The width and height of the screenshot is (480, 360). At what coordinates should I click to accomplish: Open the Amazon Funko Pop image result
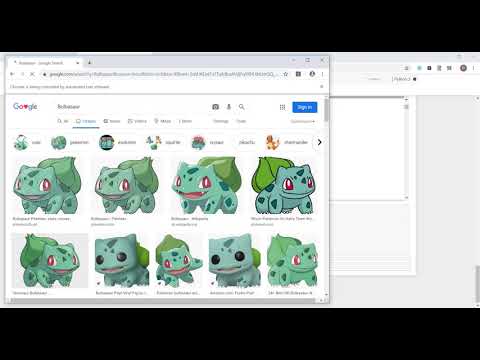coord(235,261)
